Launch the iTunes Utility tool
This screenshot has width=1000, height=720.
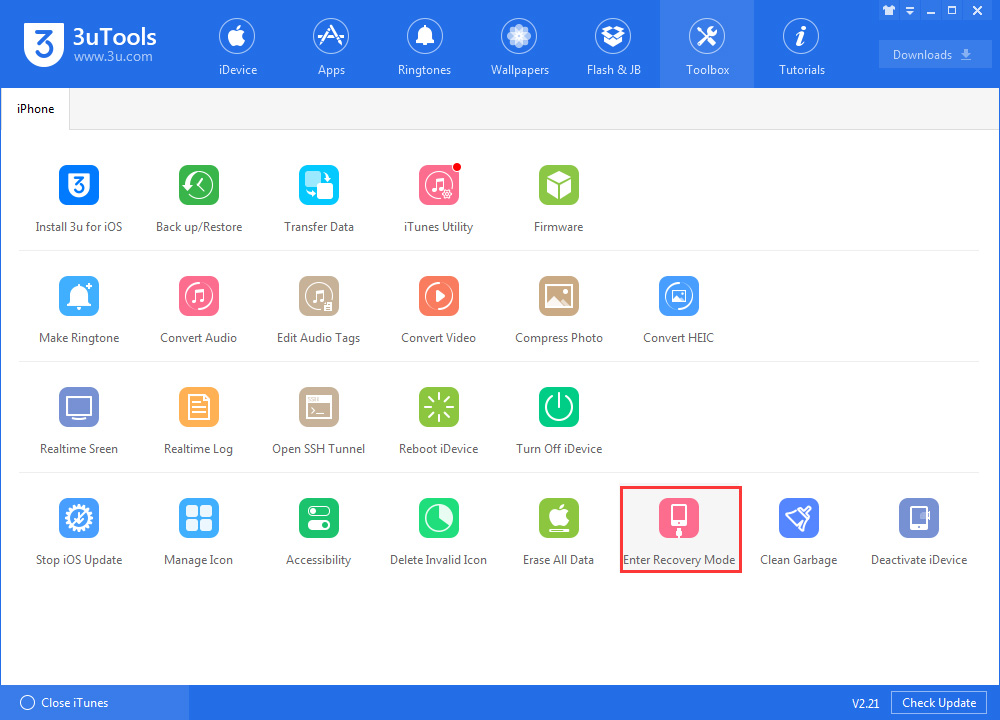(x=439, y=197)
